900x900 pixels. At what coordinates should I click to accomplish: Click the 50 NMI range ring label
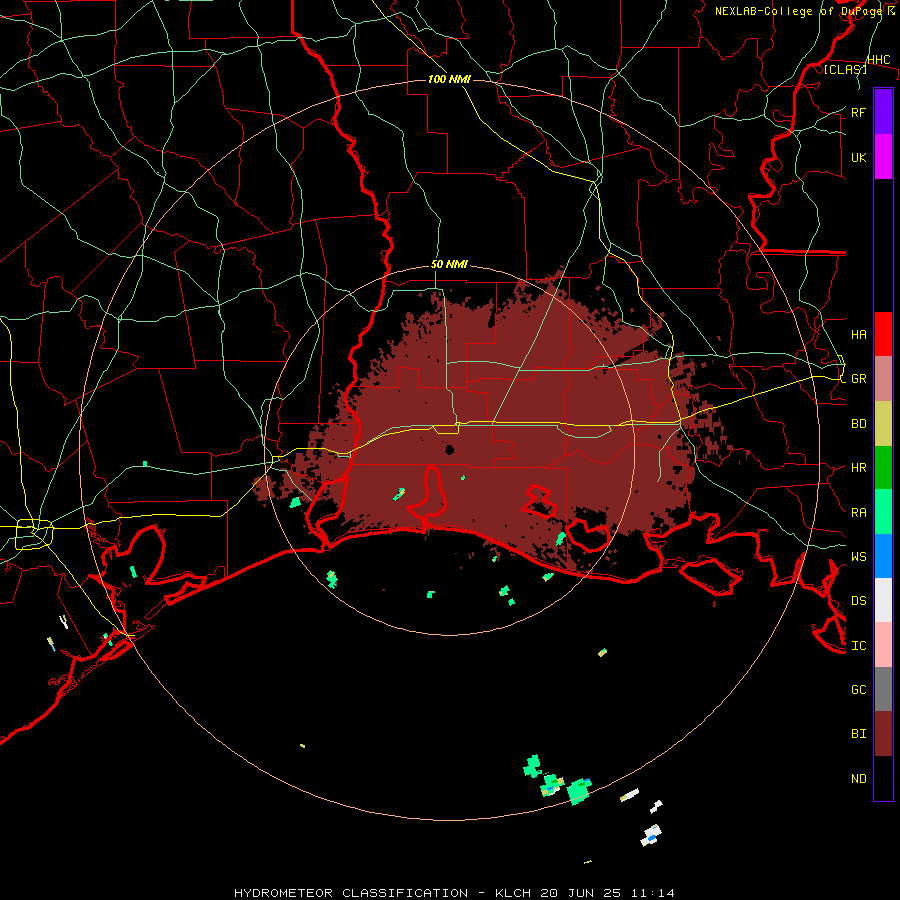[x=449, y=264]
